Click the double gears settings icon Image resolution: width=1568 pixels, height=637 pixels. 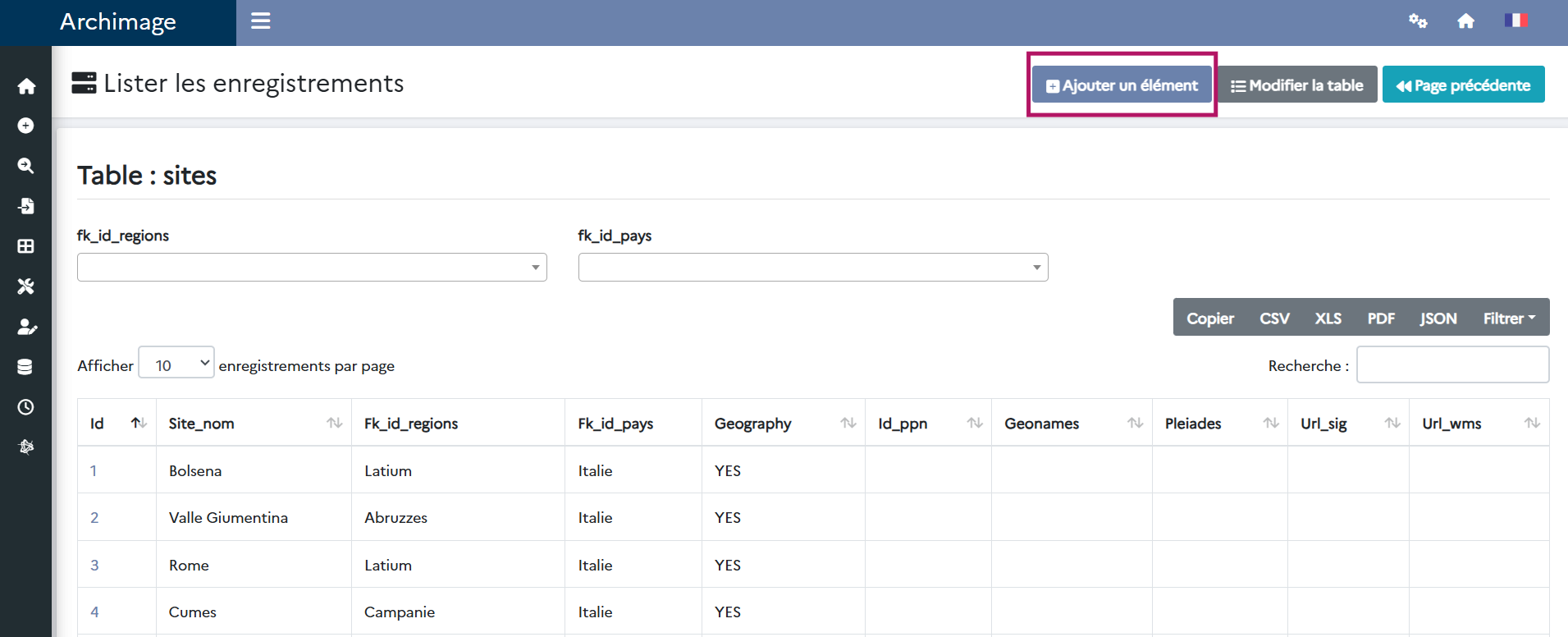pyautogui.click(x=1417, y=21)
